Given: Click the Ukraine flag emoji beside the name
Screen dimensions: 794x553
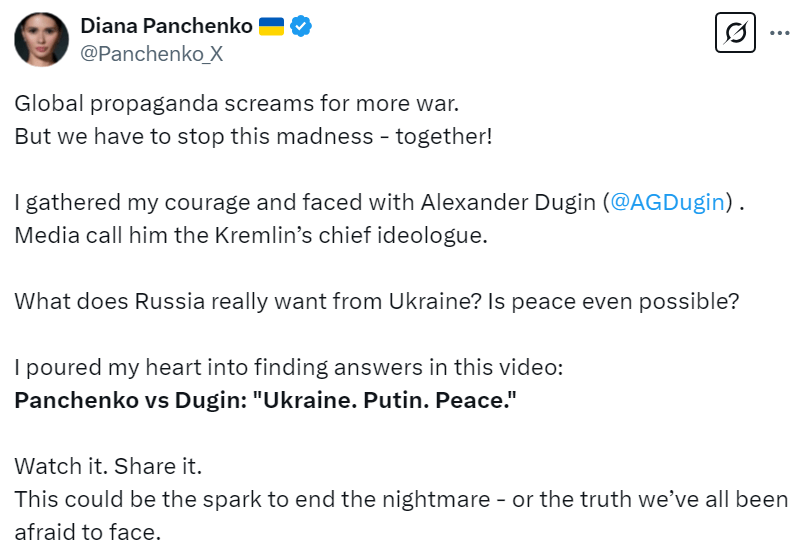Looking at the screenshot, I should 271,26.
